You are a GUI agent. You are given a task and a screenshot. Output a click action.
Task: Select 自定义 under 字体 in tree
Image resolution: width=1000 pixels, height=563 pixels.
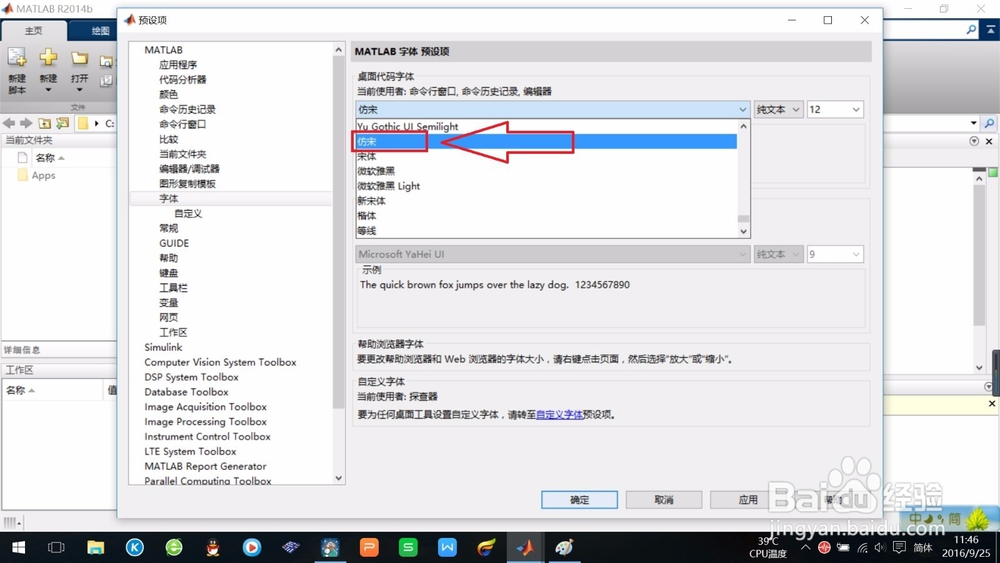(x=188, y=214)
